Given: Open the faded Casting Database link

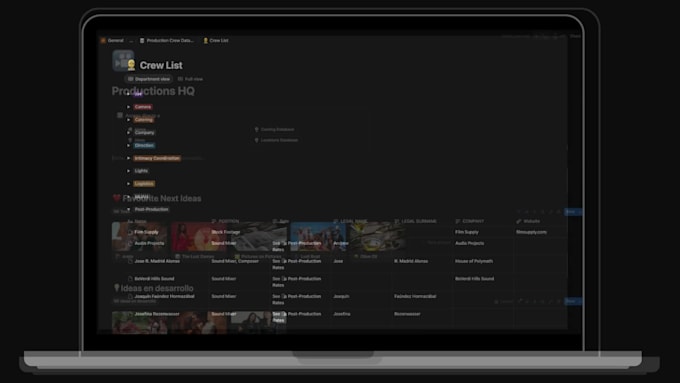Looking at the screenshot, I should click(274, 129).
